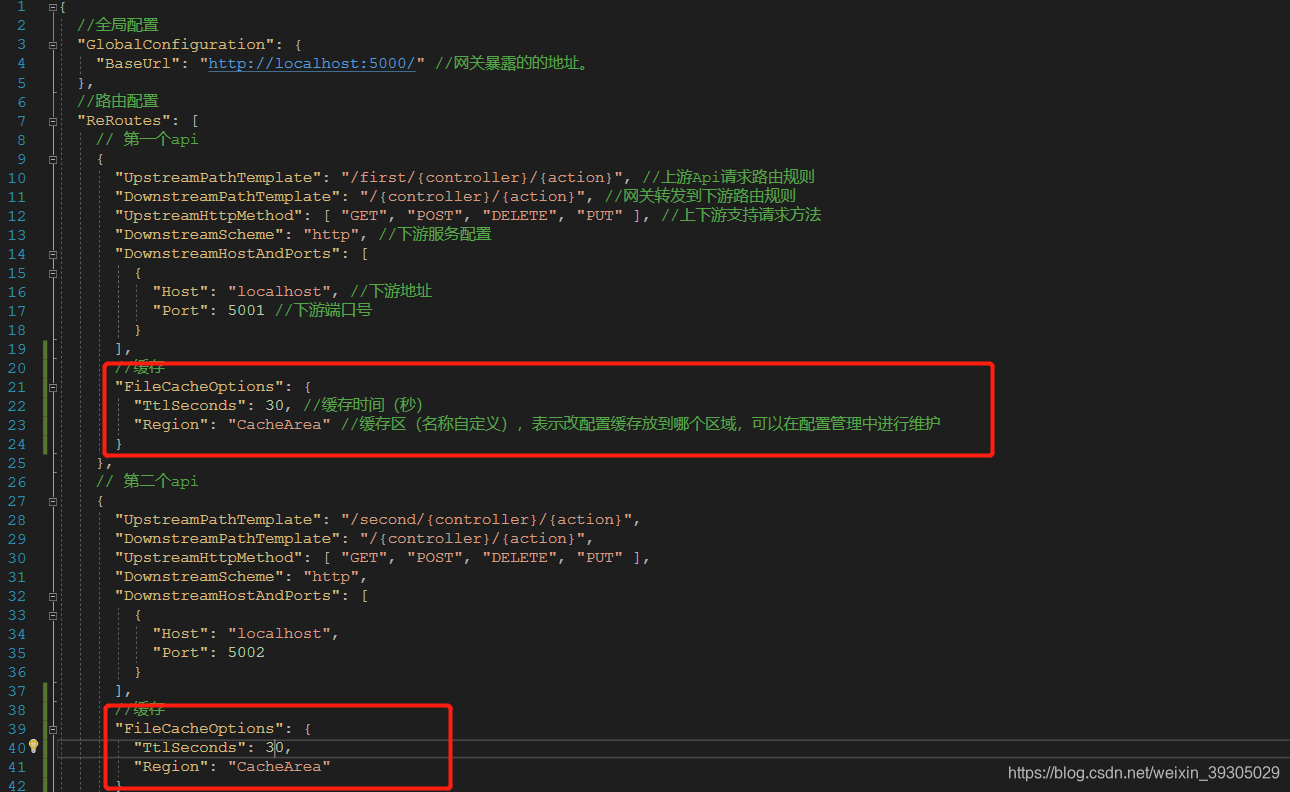Collapse the root object fold marker on line 1
Image resolution: width=1290 pixels, height=792 pixels.
[x=52, y=6]
